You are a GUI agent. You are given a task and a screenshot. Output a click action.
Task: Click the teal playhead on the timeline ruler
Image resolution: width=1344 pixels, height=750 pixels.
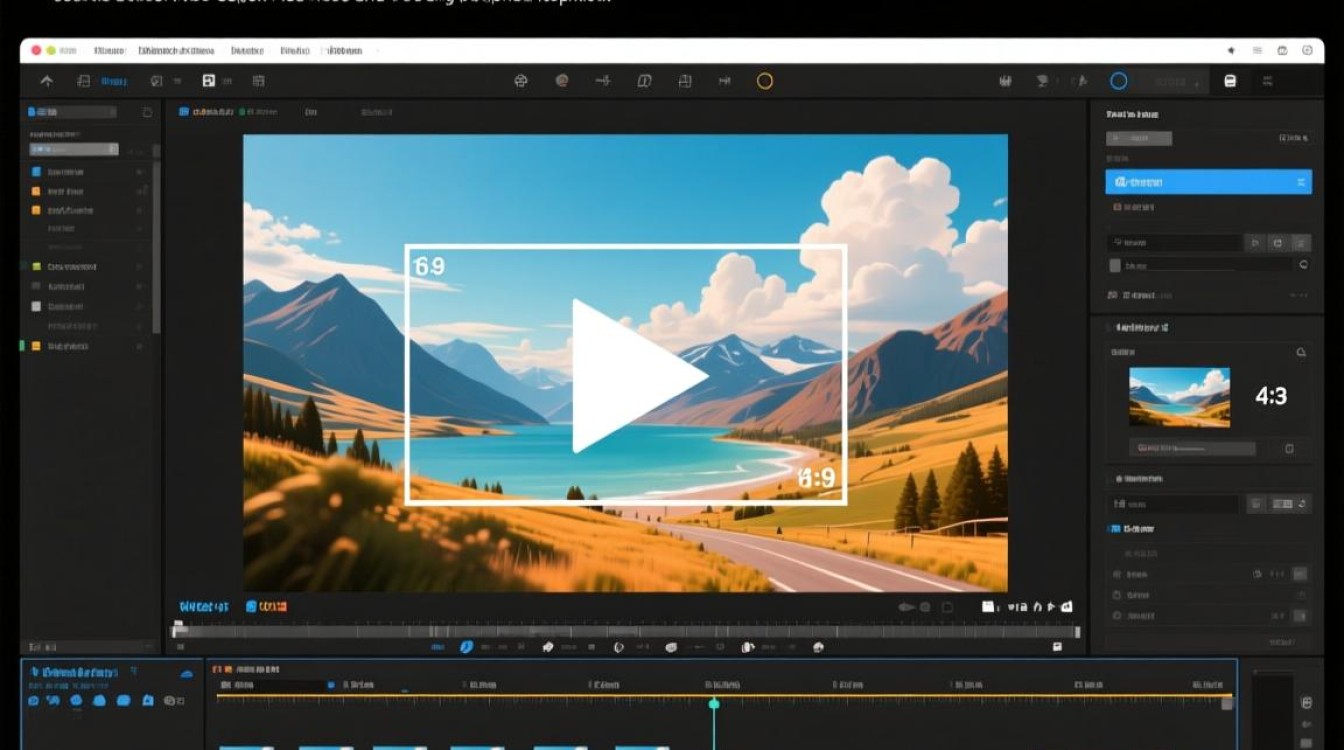pos(714,704)
